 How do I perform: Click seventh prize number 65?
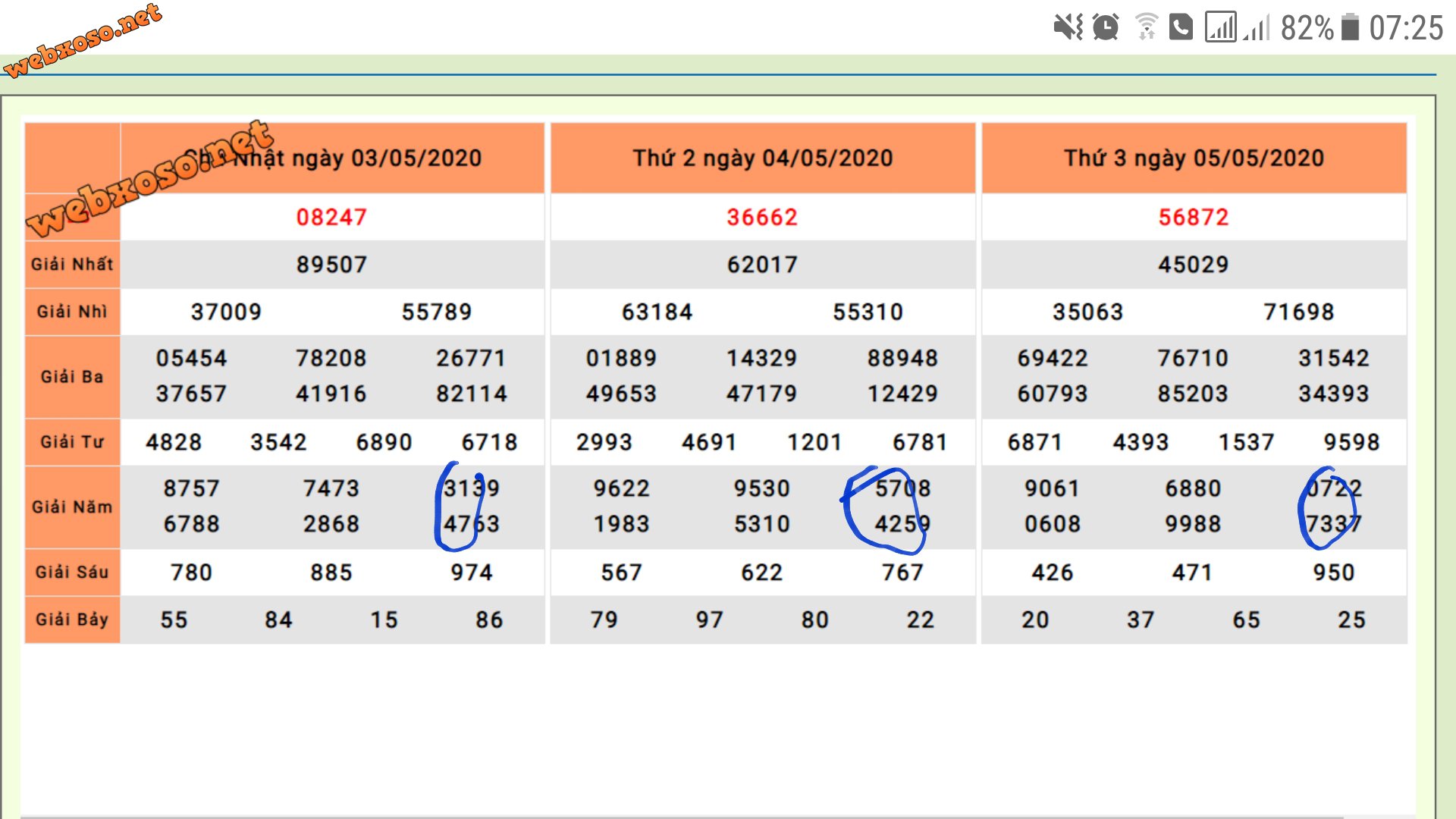point(1247,620)
